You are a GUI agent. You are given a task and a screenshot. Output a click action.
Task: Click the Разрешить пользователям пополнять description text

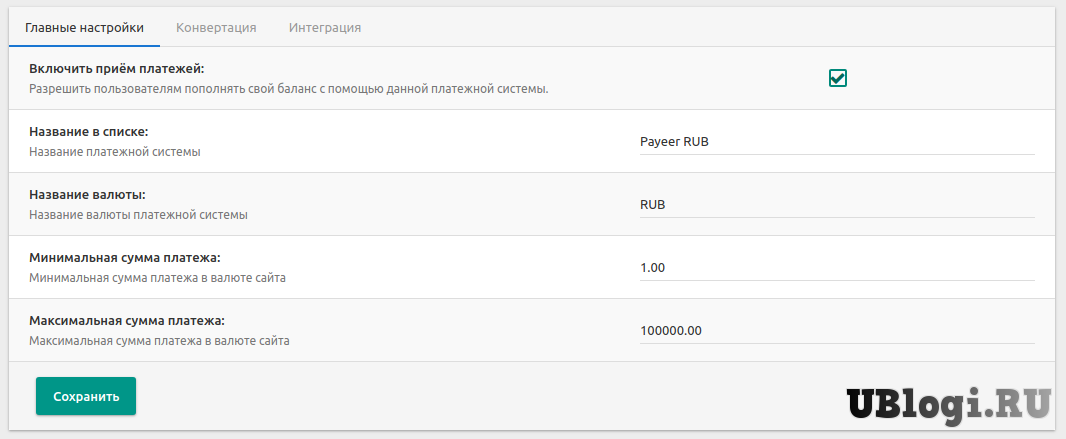click(x=288, y=89)
